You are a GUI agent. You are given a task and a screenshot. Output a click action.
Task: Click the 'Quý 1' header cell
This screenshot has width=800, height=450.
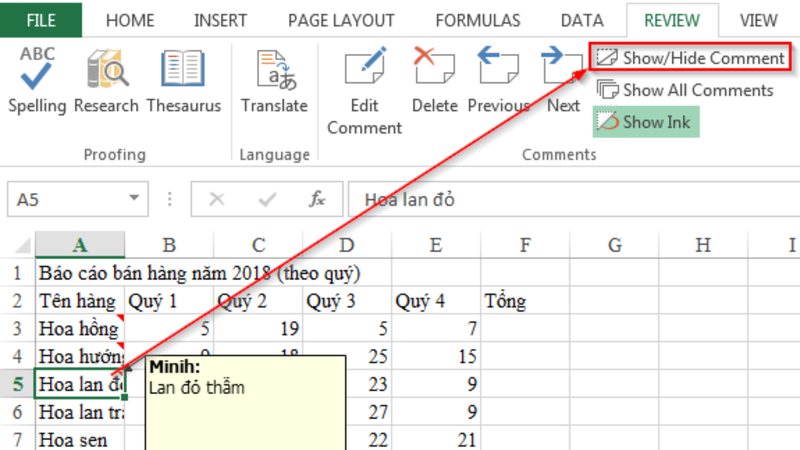pyautogui.click(x=169, y=301)
